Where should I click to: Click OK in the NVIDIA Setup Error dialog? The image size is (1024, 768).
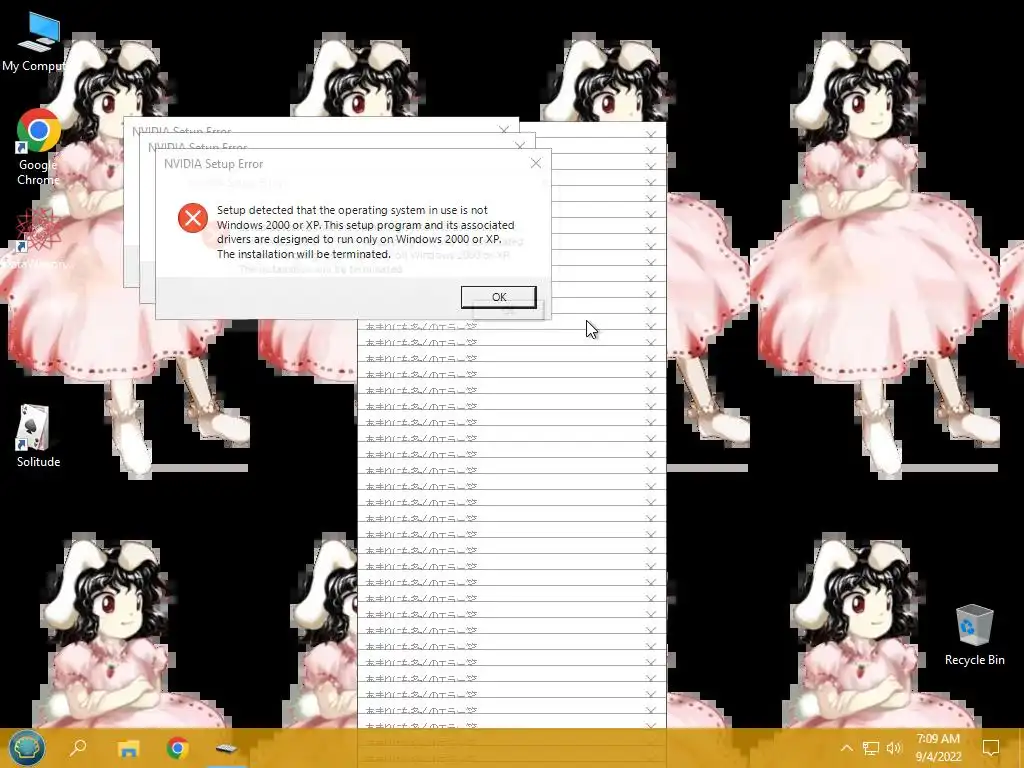[x=499, y=297]
